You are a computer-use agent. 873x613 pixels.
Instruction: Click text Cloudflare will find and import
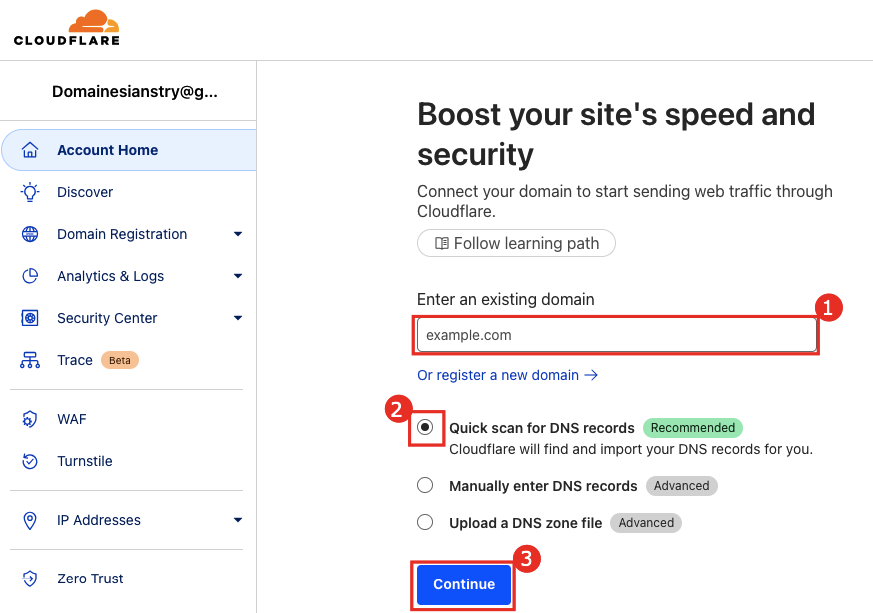631,449
